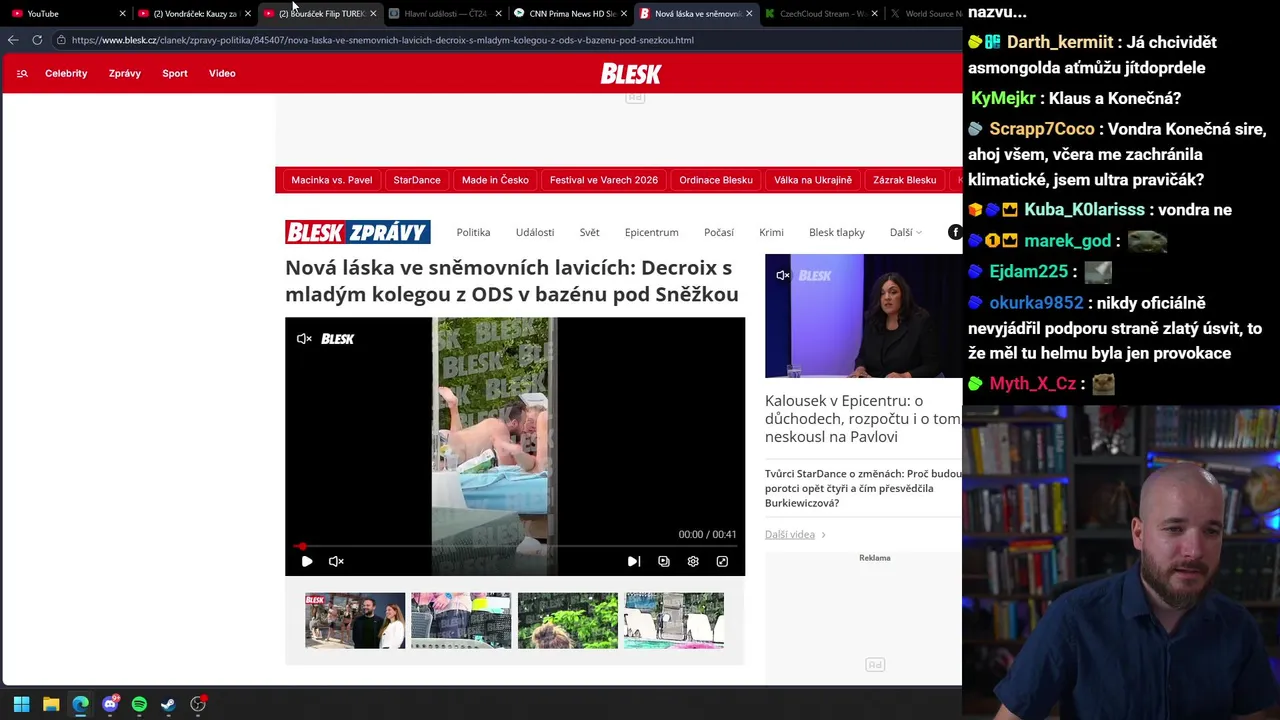Unmute using the speaker icon in control bar
Image resolution: width=1280 pixels, height=720 pixels.
(336, 561)
